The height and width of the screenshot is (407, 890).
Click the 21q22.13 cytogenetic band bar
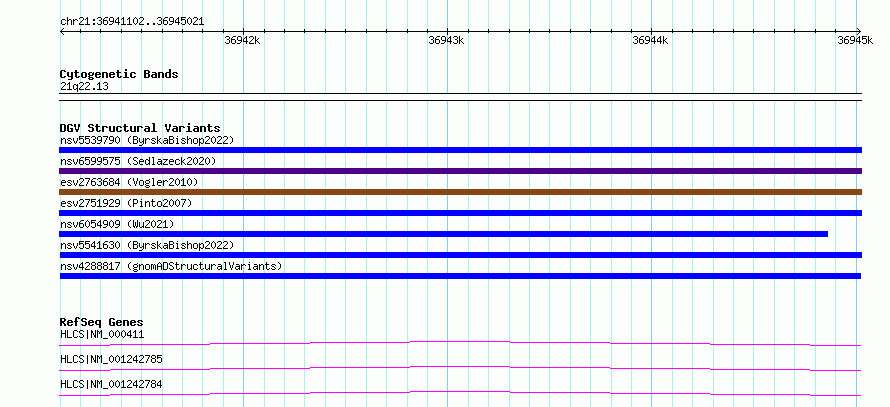point(460,97)
